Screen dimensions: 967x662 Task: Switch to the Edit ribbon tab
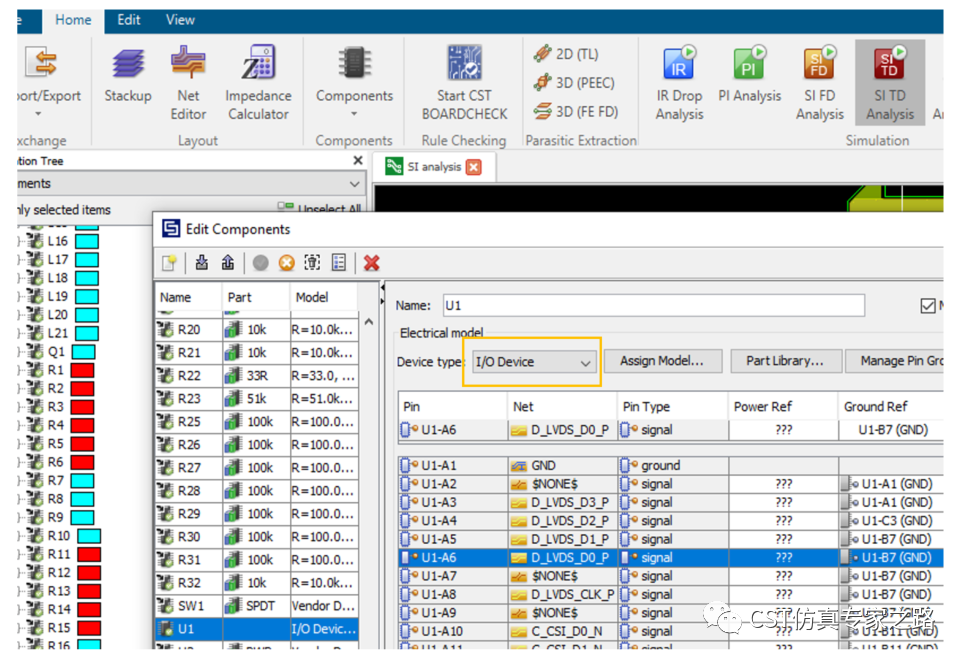(x=128, y=20)
